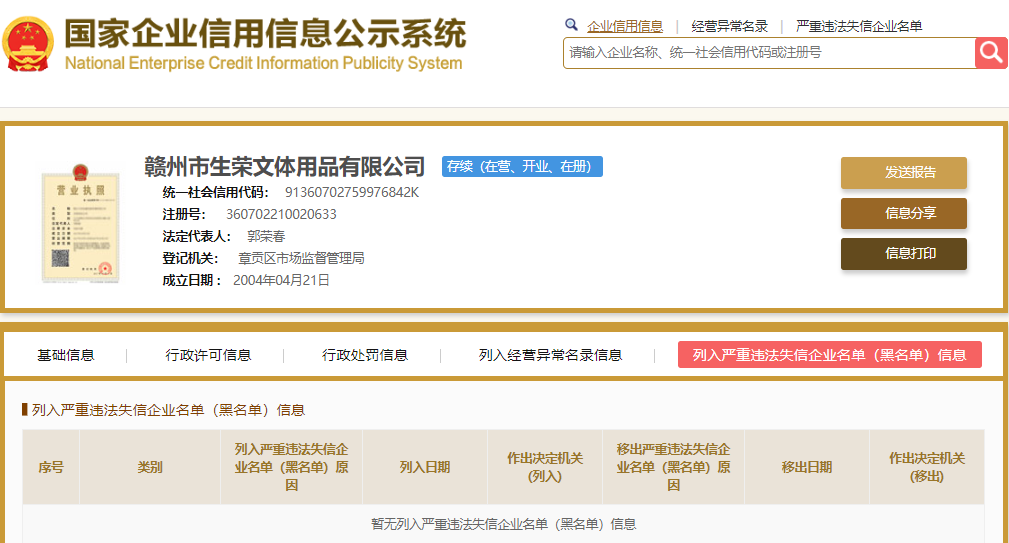Screen dimensions: 1009x543
Task: Open the 列入经营异常名录信息 tab
Action: 550,355
